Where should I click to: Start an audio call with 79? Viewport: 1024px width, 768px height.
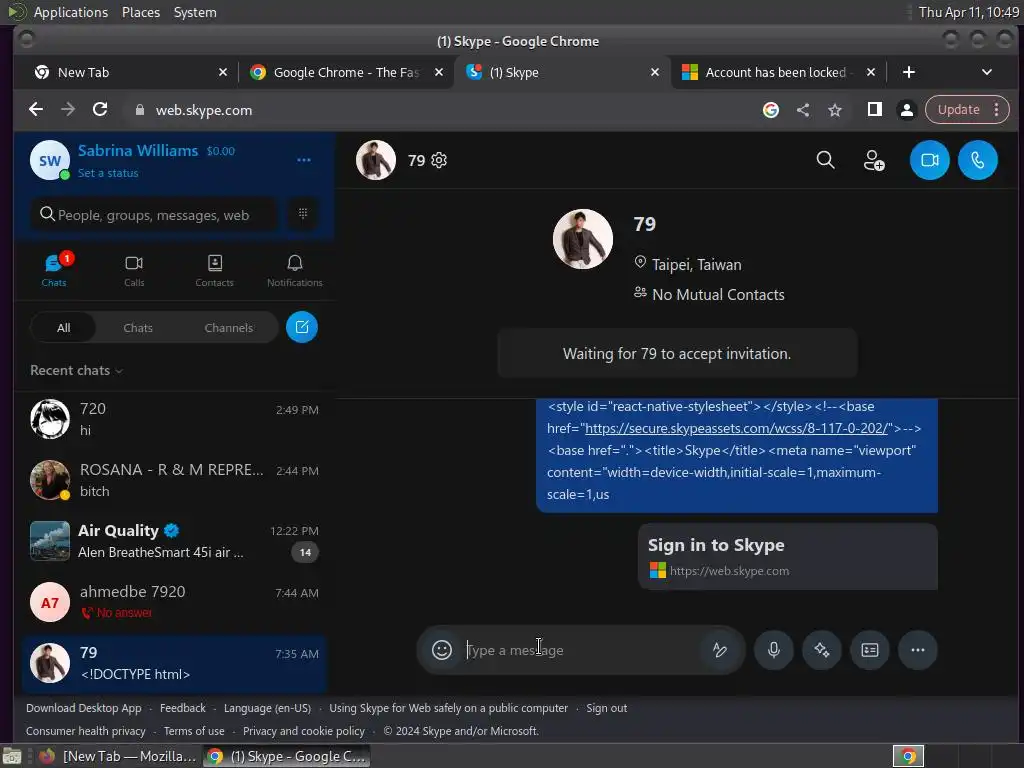[x=978, y=160]
